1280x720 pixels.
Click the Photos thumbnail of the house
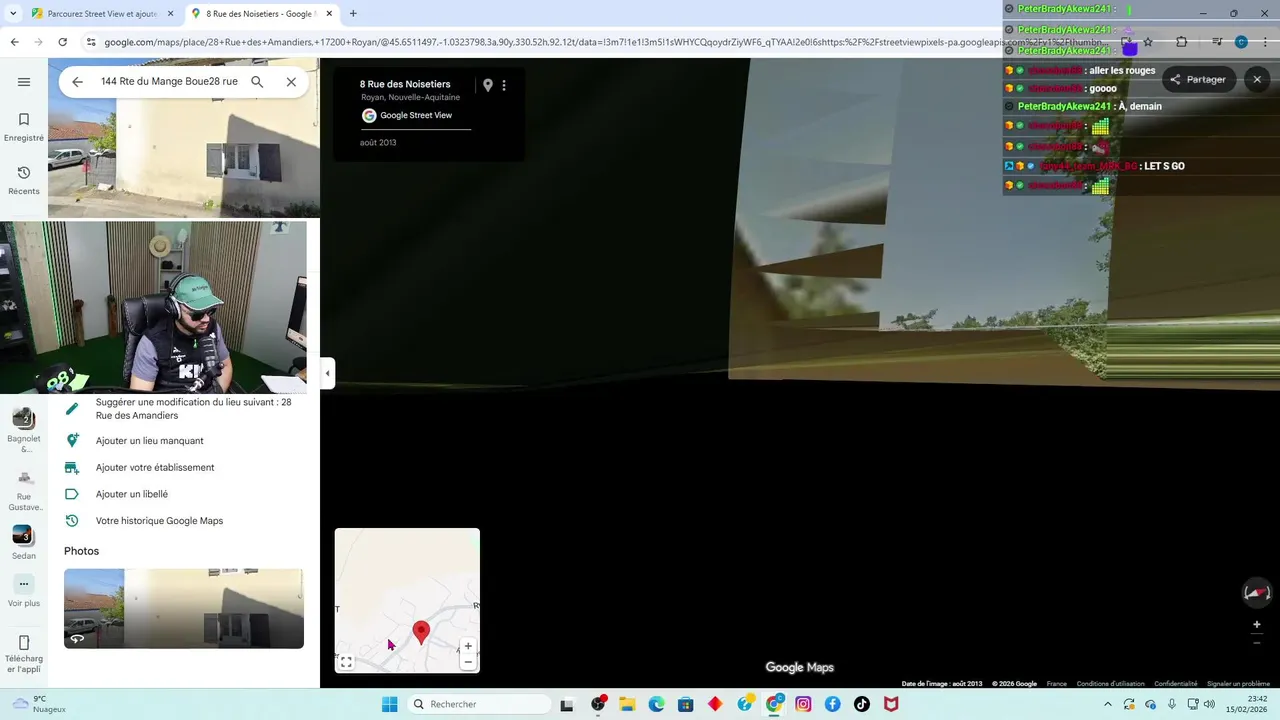point(184,608)
